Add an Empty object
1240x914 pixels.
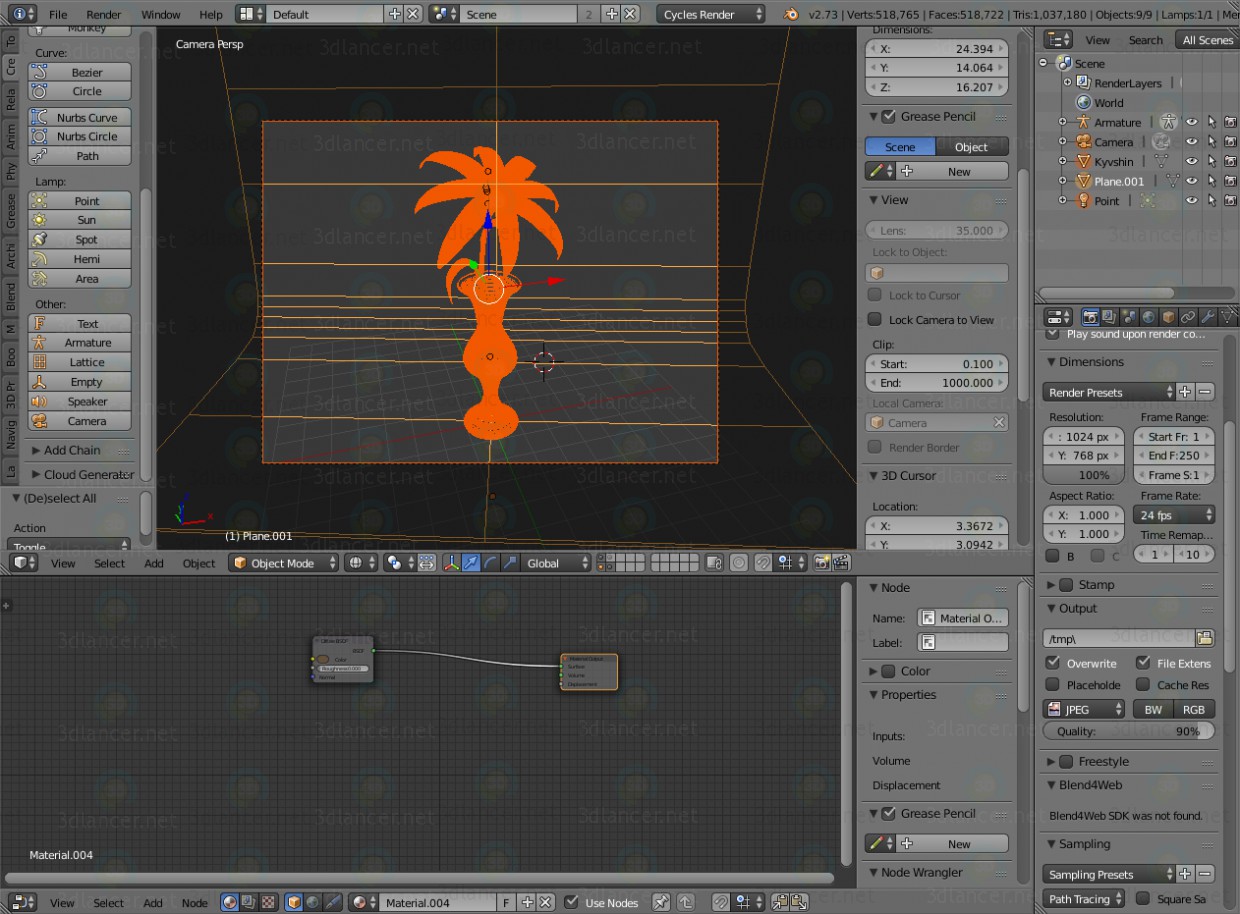point(80,382)
